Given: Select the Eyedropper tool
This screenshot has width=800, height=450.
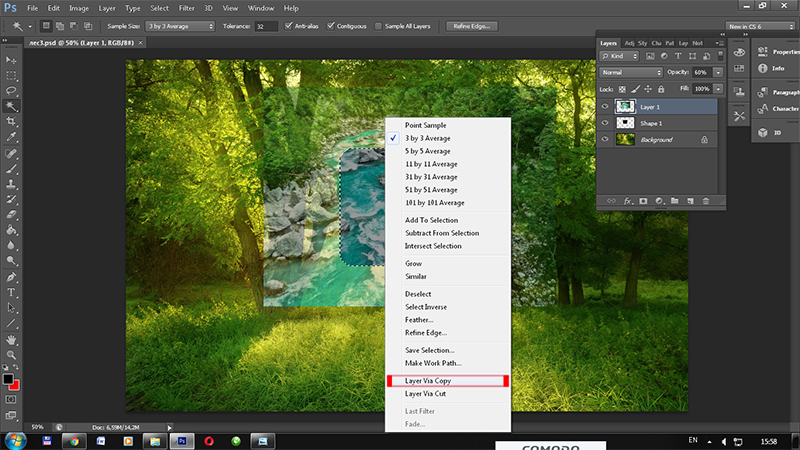Looking at the screenshot, I should tap(11, 137).
